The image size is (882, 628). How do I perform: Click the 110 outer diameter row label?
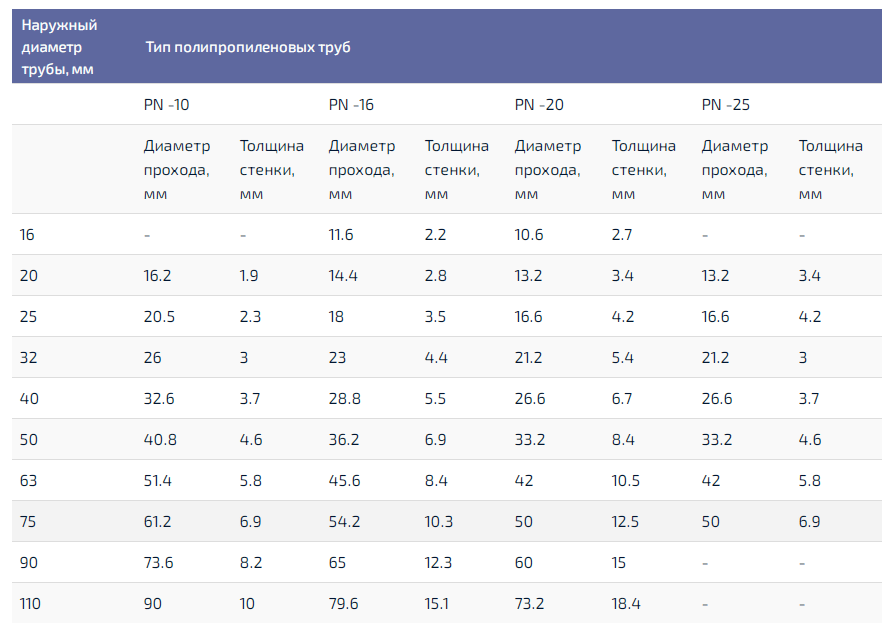[x=30, y=604]
